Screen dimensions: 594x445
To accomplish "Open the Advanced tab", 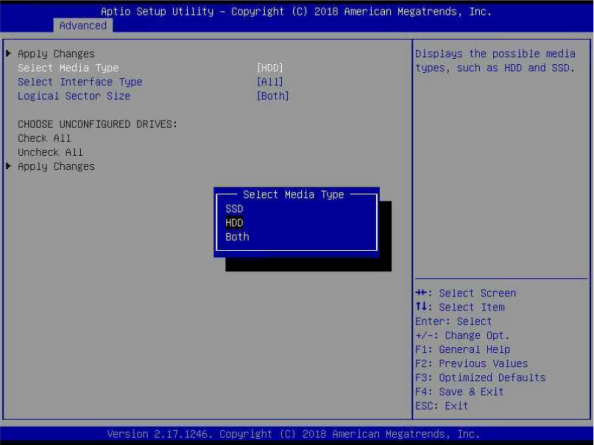I will tap(83, 26).
